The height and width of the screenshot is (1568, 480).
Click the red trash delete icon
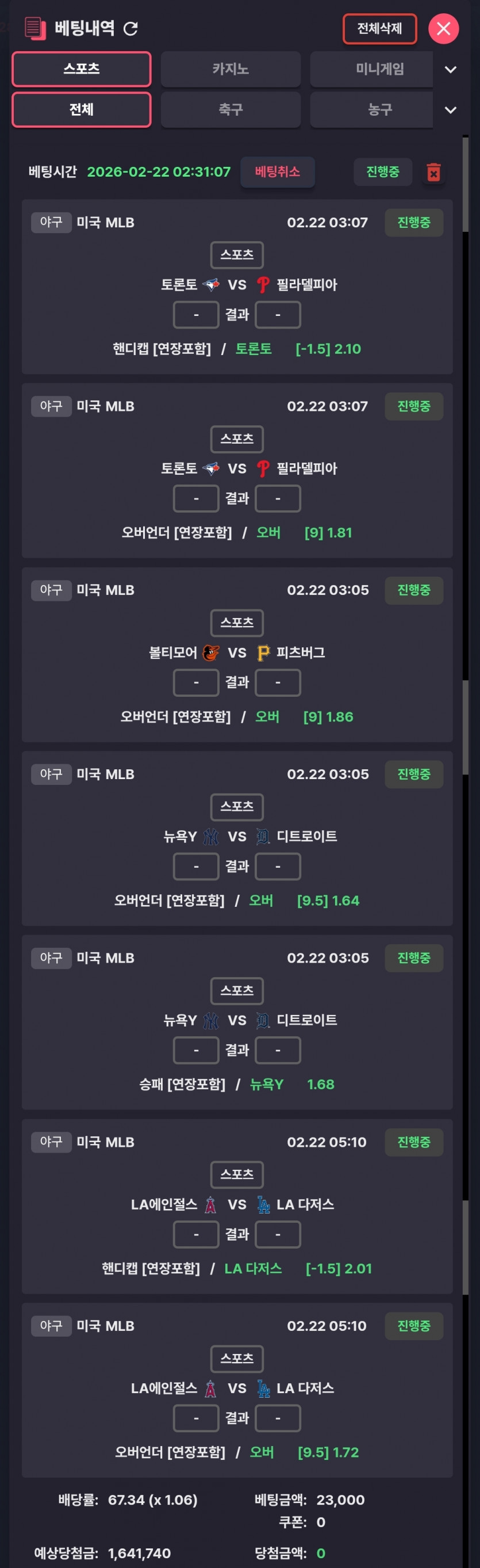point(433,172)
